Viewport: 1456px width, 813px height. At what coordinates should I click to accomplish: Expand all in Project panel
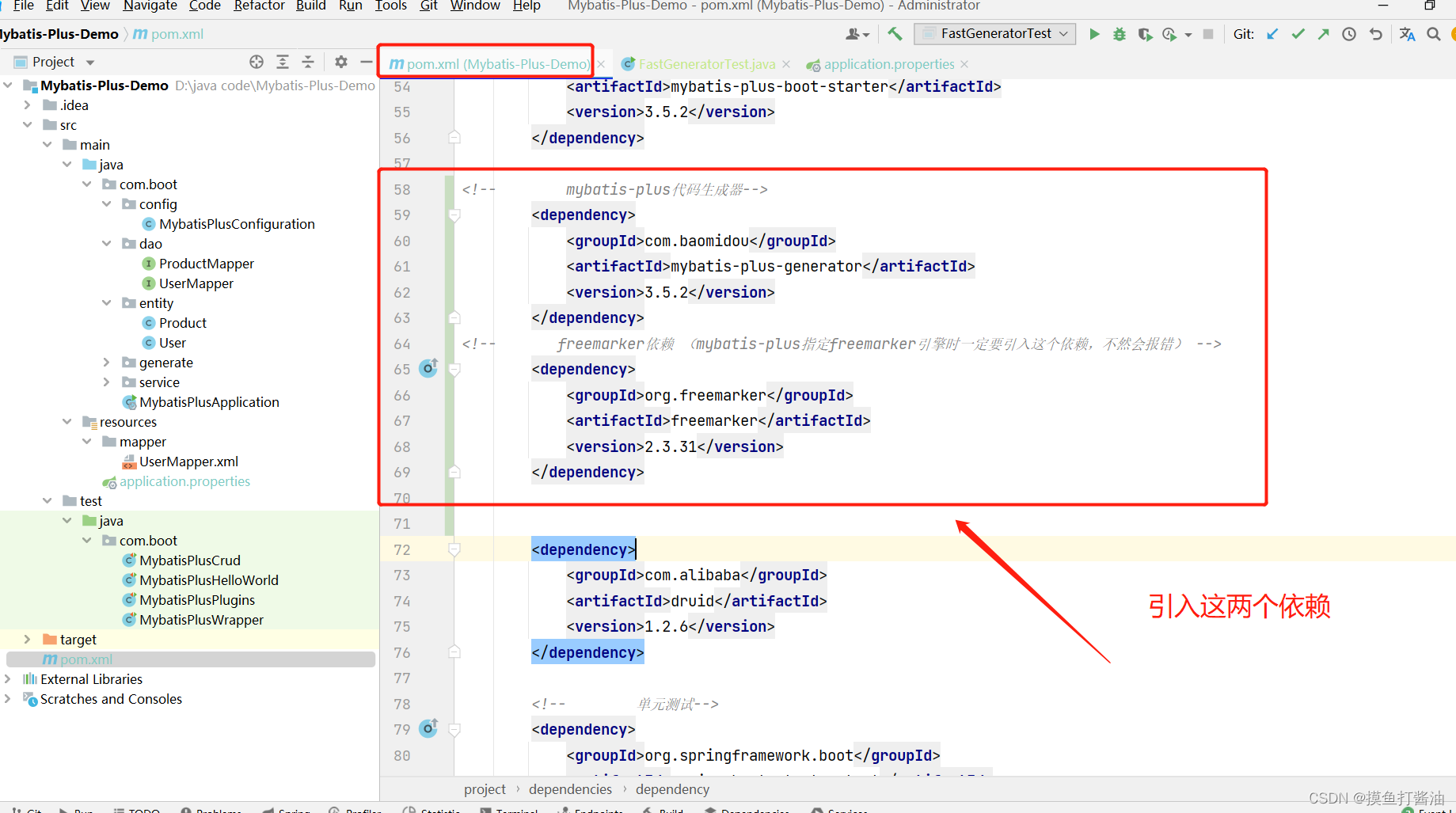pos(283,62)
